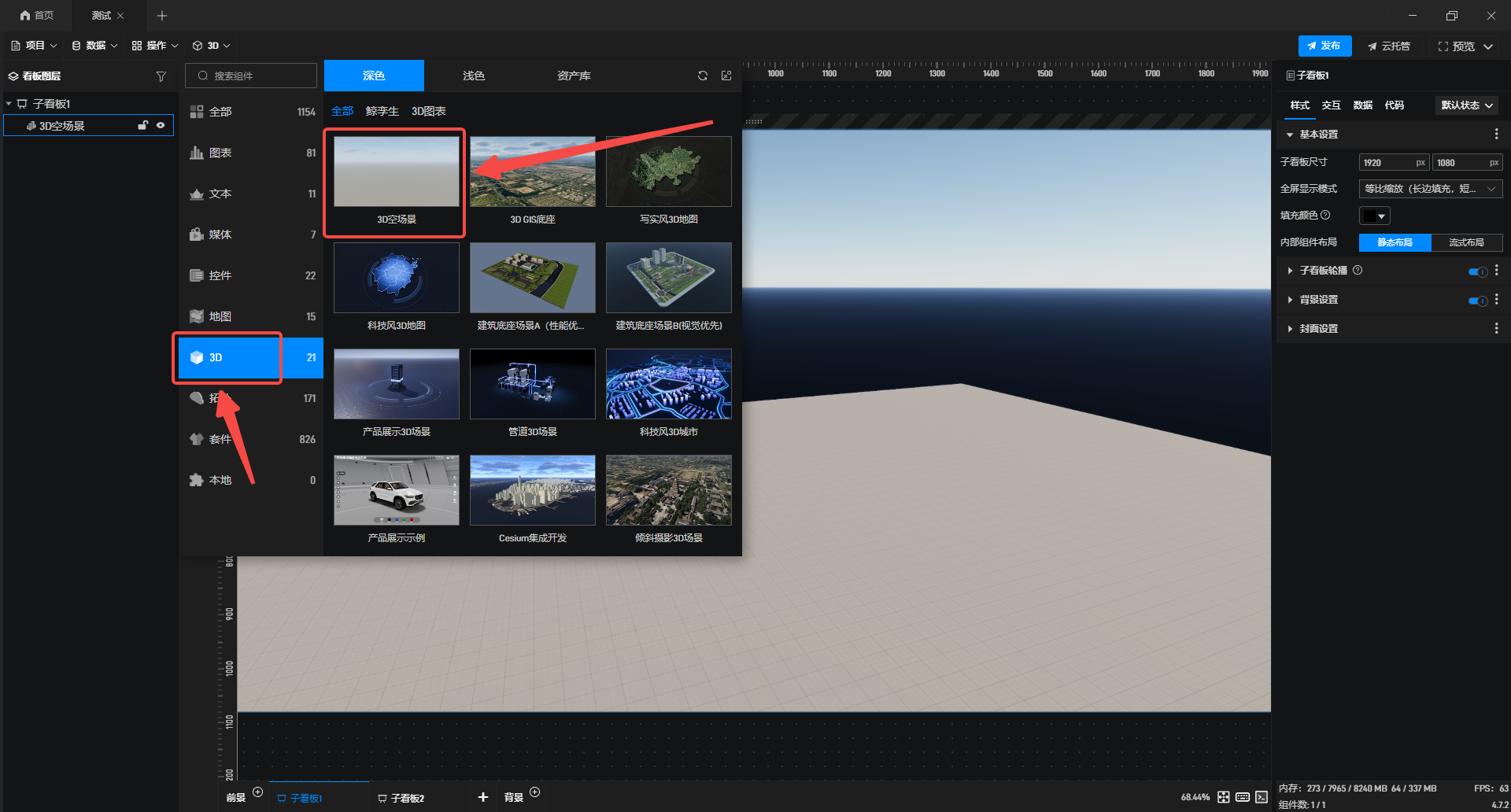Unlock the 3D空场景 layer lock icon
Image resolution: width=1511 pixels, height=812 pixels.
point(143,125)
